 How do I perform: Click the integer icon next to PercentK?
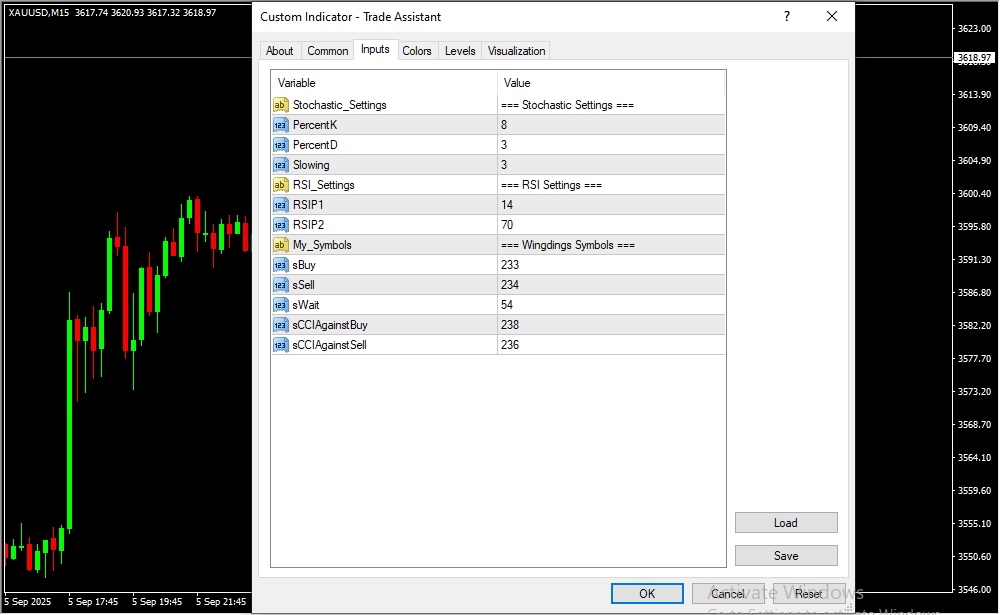pos(280,125)
